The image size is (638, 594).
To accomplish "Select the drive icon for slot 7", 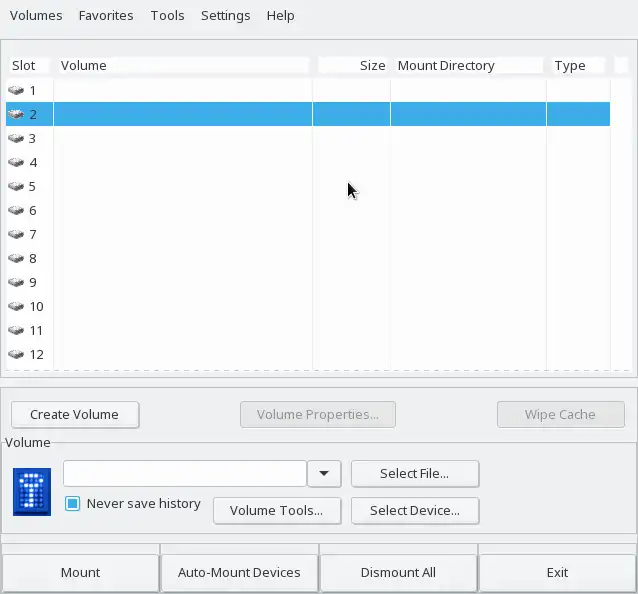I will coord(16,234).
